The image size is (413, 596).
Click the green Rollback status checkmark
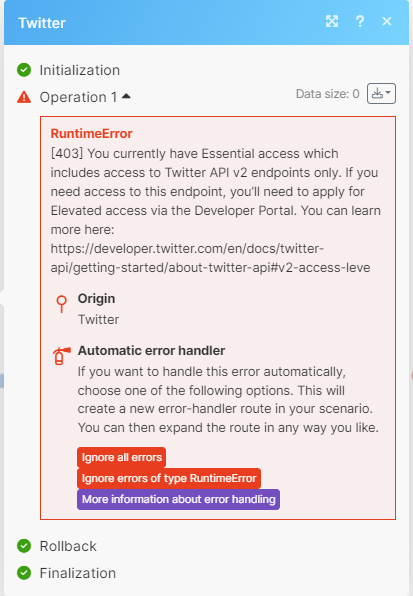tap(24, 546)
